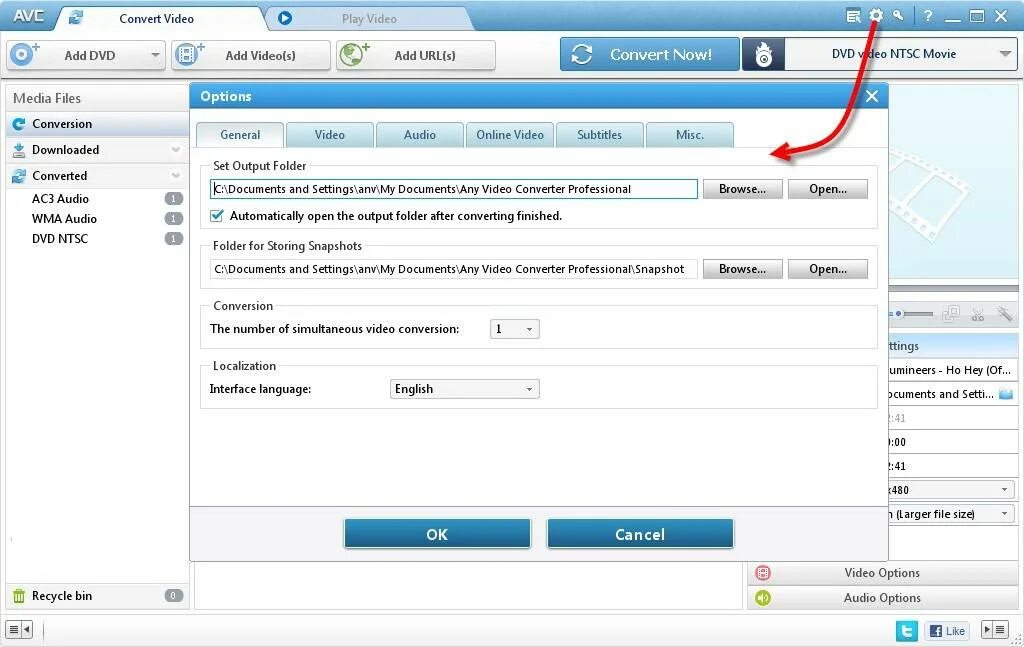1024x647 pixels.
Task: Click Open for the output folder
Action: pyautogui.click(x=828, y=189)
